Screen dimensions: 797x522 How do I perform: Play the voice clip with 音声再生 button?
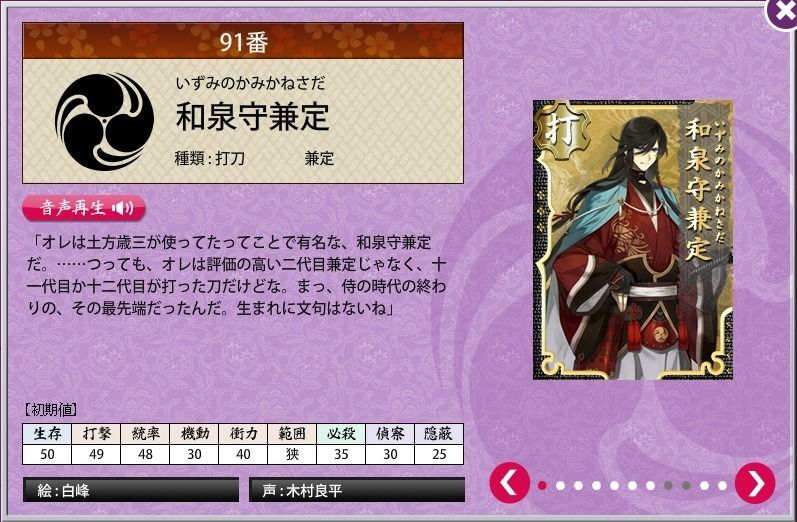84,208
